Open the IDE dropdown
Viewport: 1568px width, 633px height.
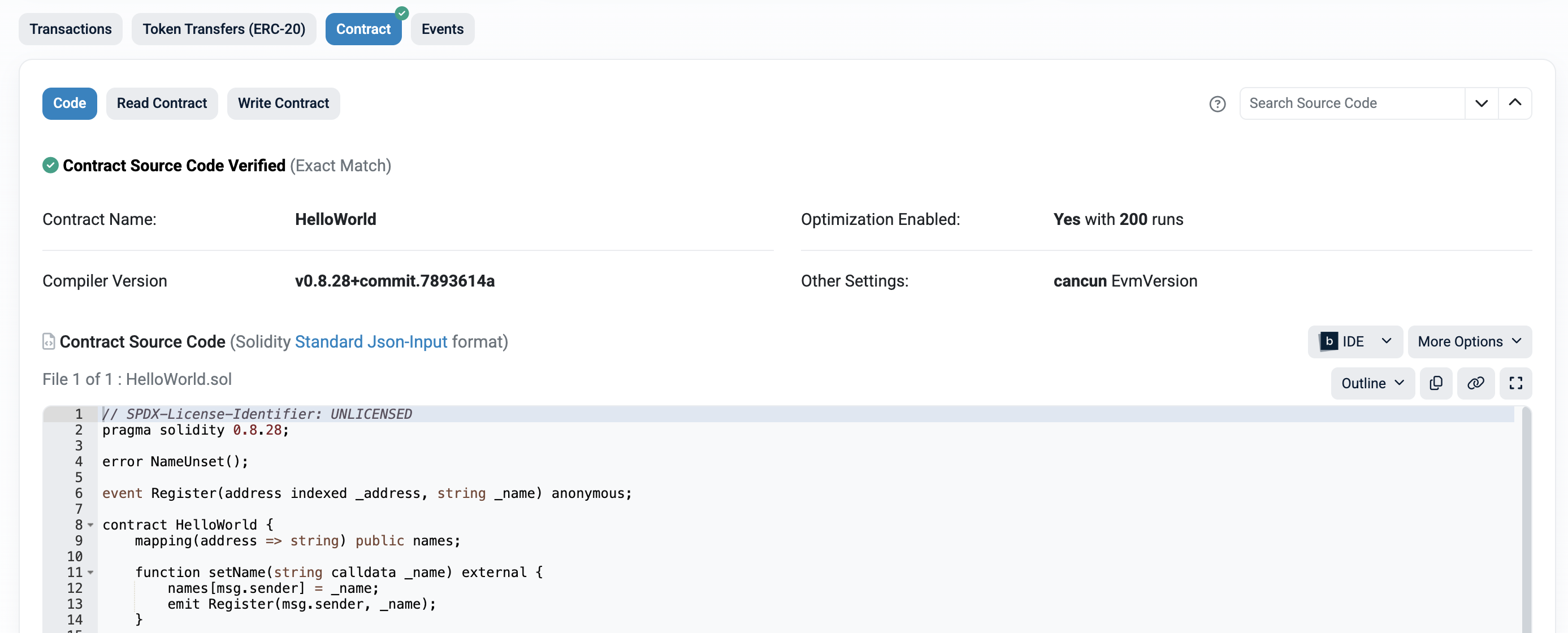click(1354, 341)
